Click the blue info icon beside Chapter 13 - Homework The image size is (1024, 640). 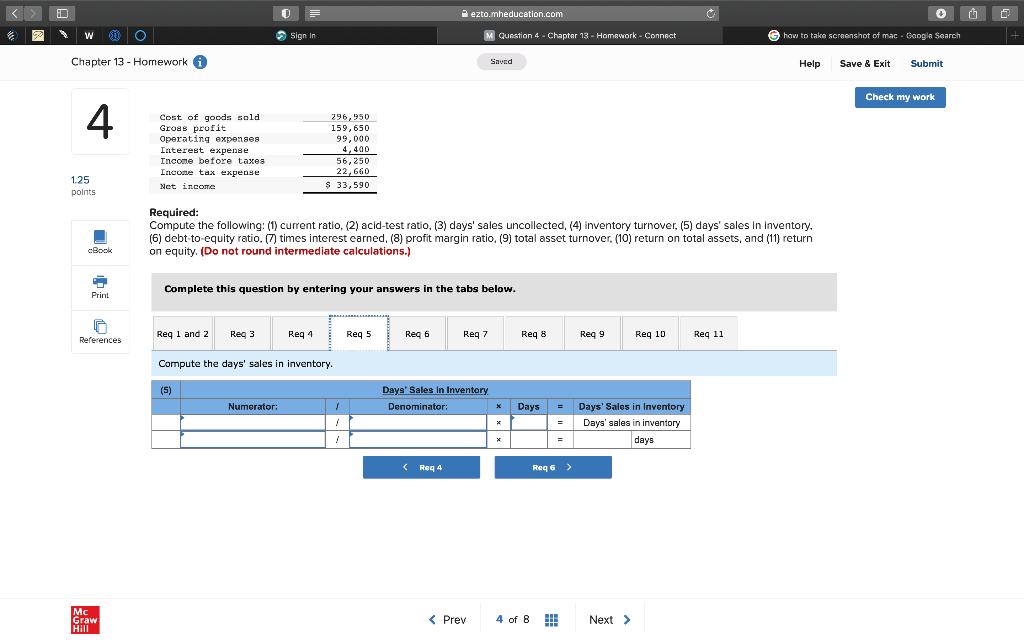click(x=200, y=62)
